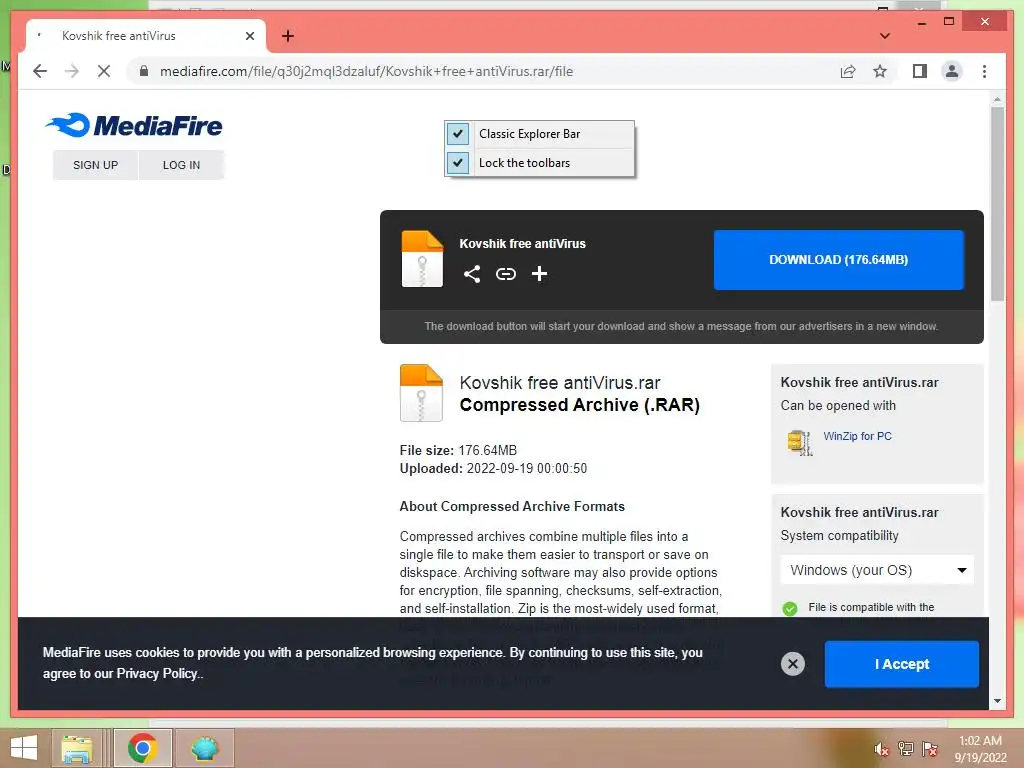1024x768 pixels.
Task: Dismiss cookie notice with round X
Action: pyautogui.click(x=793, y=664)
